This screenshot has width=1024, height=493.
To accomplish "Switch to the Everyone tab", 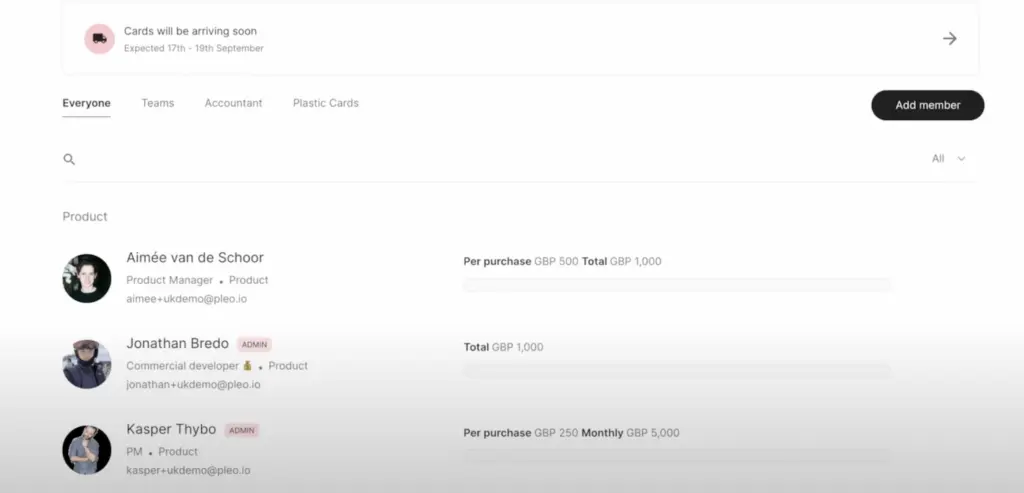I will 86,103.
